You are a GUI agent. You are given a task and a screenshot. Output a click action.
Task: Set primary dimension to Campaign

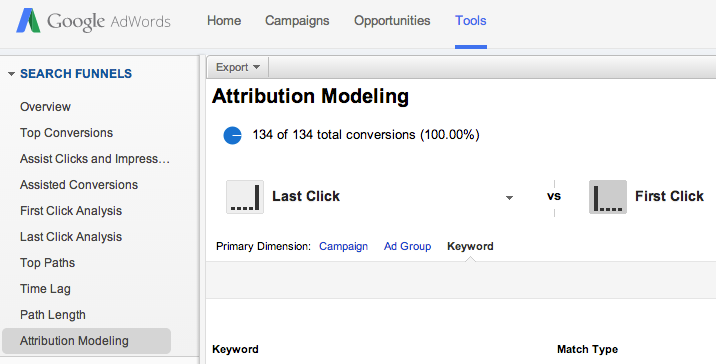click(x=343, y=246)
